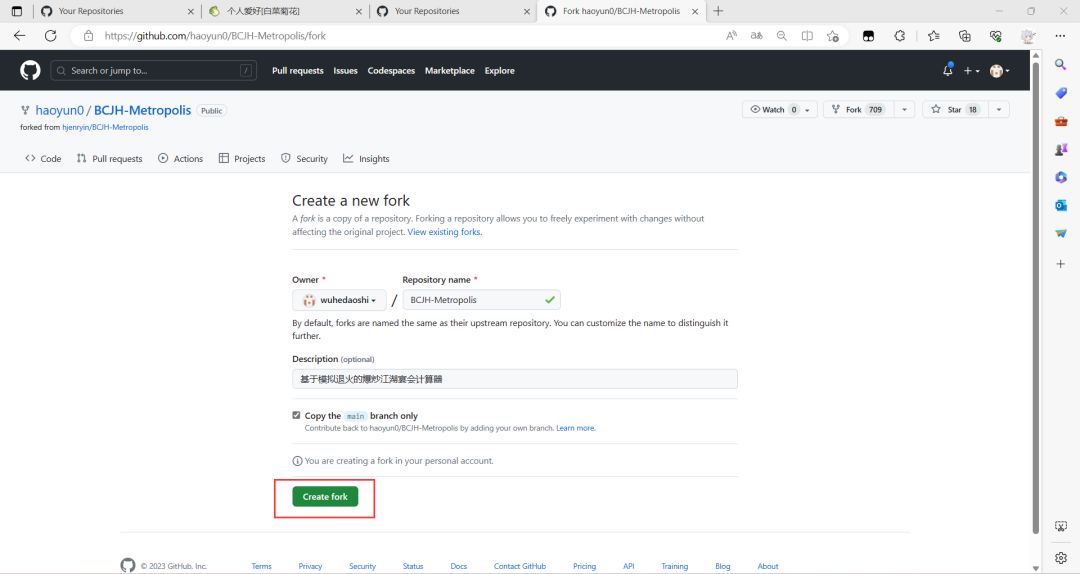Open the user avatar menu in header

click(x=999, y=70)
